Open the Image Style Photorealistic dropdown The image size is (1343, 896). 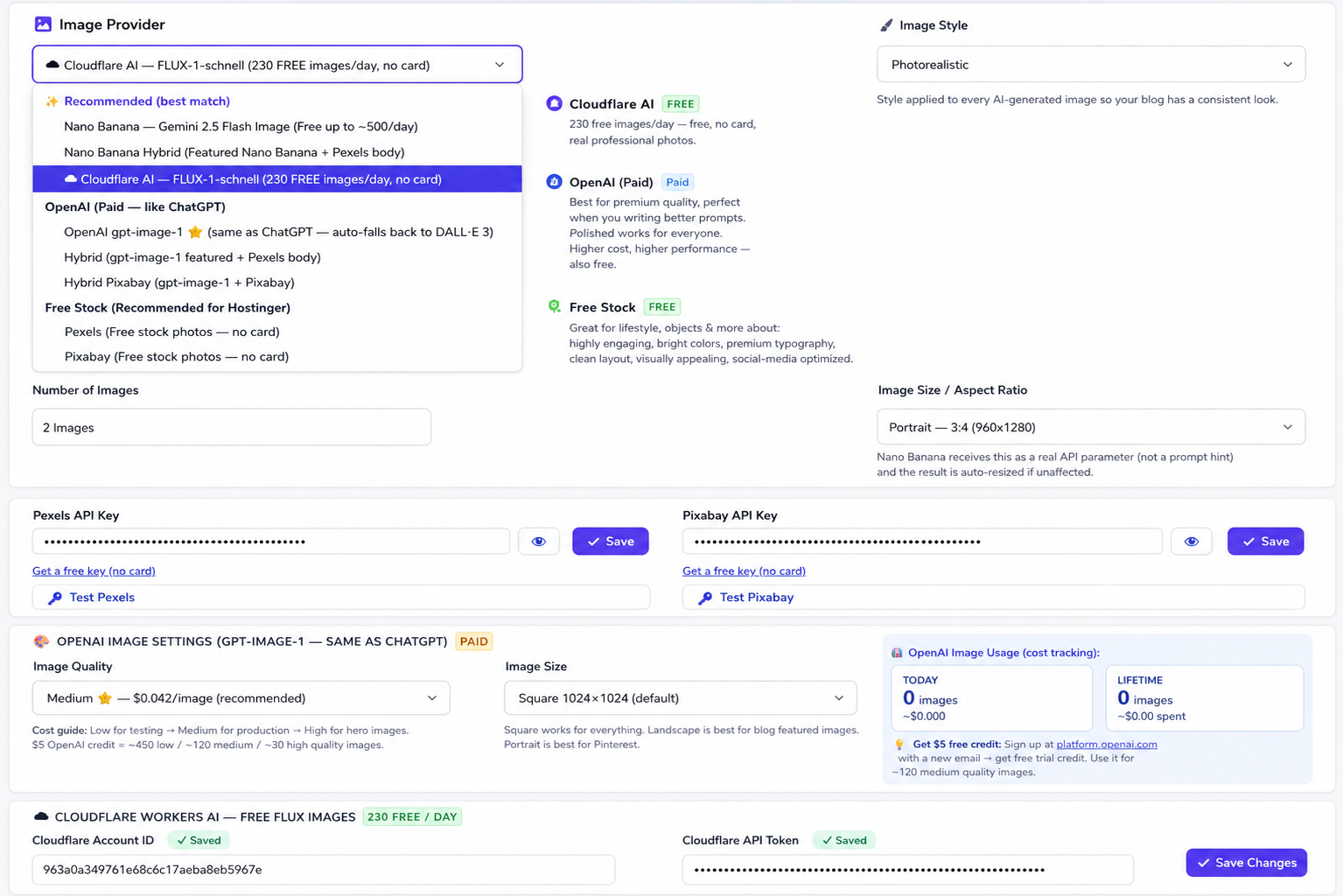(1091, 65)
